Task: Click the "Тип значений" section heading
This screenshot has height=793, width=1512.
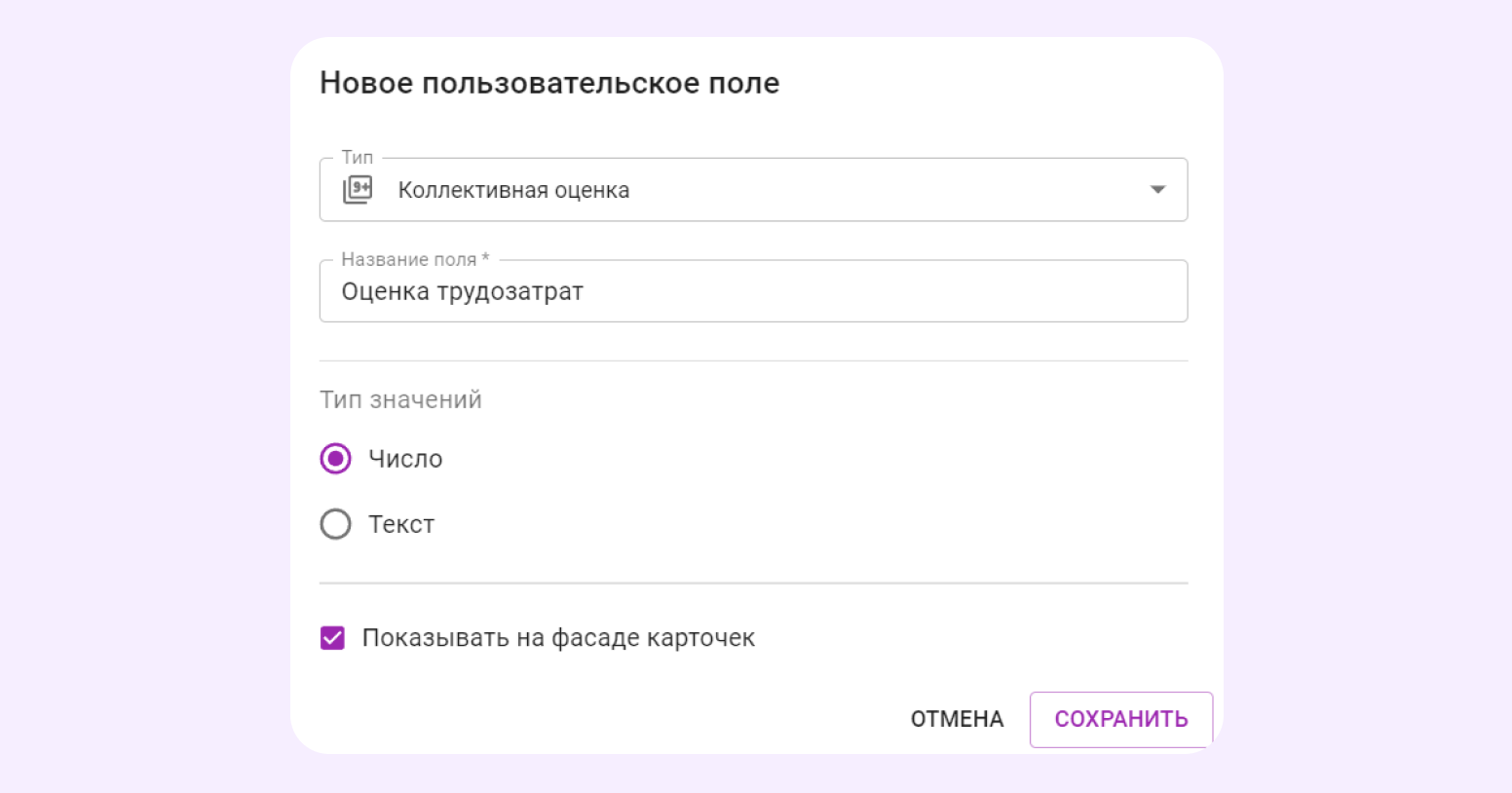Action: coord(400,399)
